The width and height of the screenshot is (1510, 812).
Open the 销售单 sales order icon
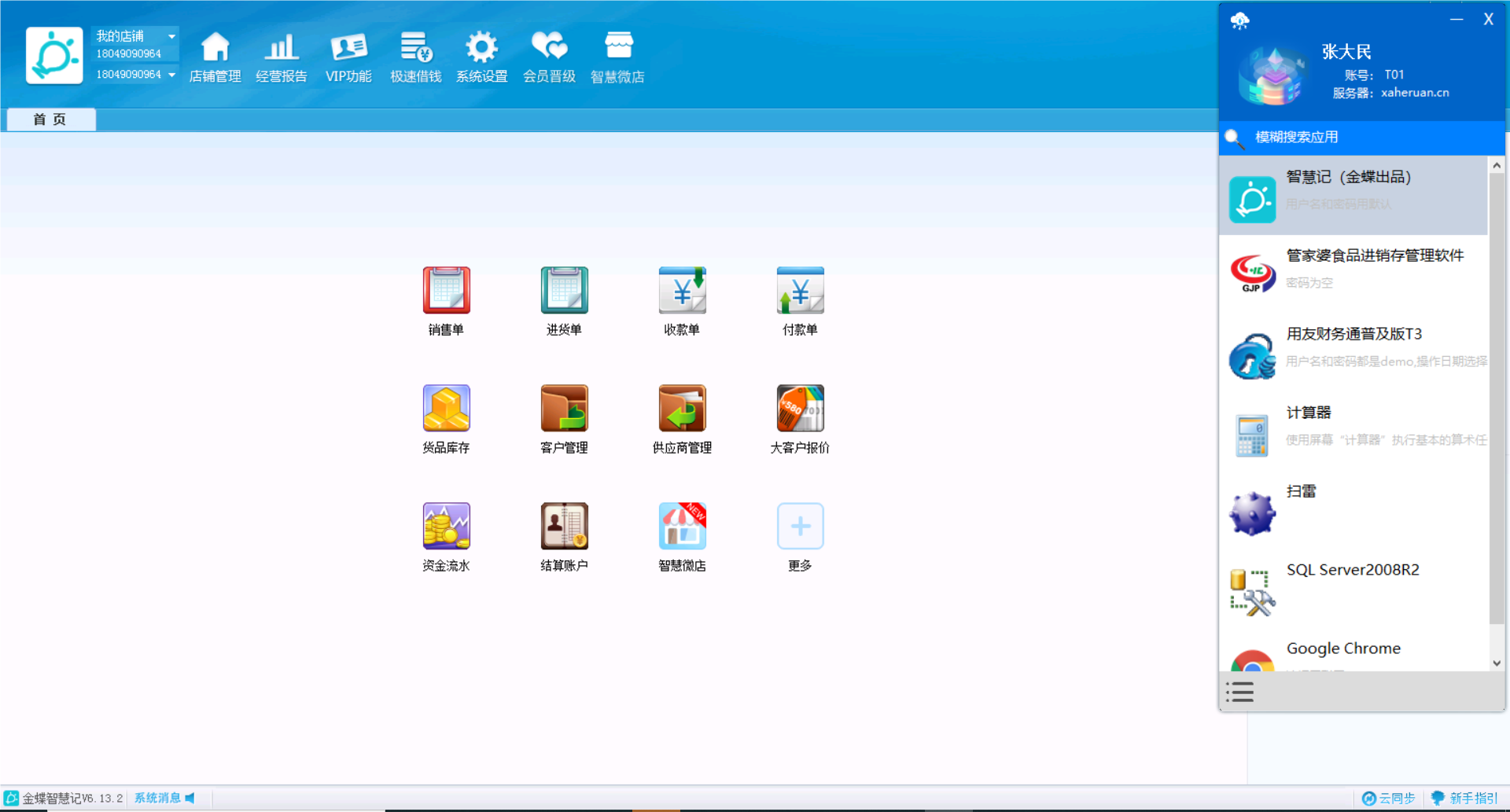point(446,291)
